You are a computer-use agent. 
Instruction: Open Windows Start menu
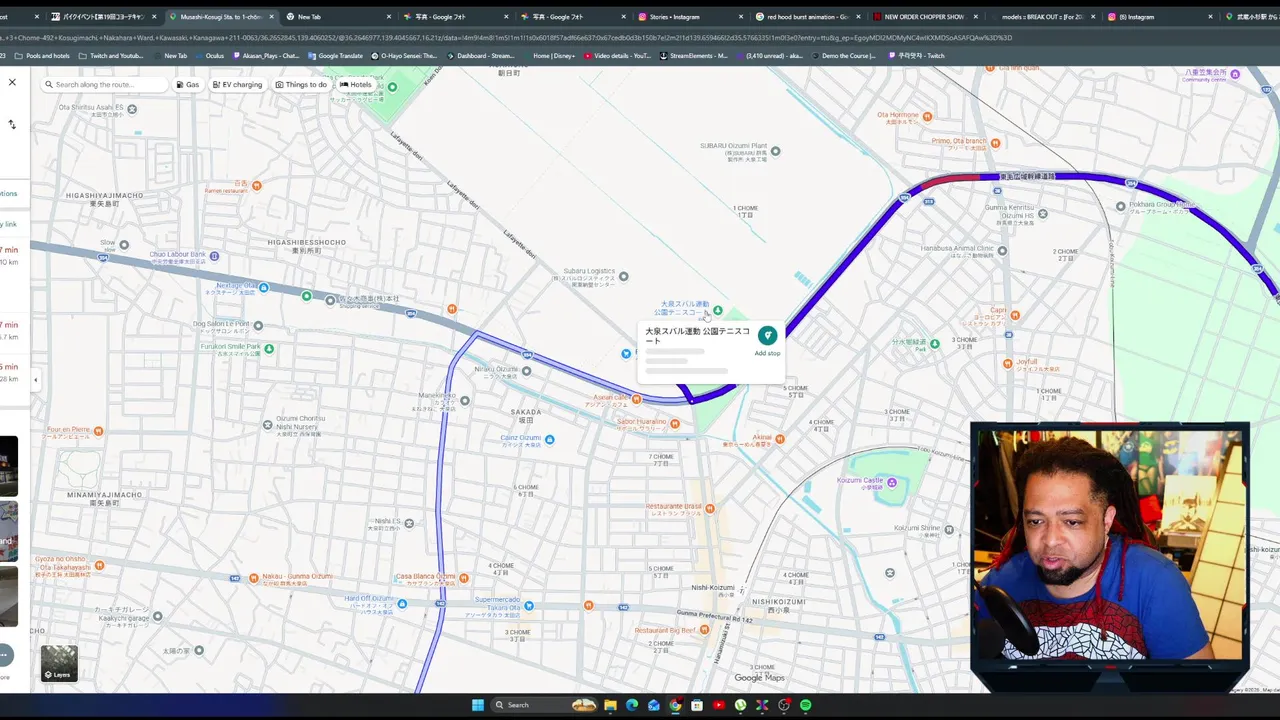tap(478, 705)
